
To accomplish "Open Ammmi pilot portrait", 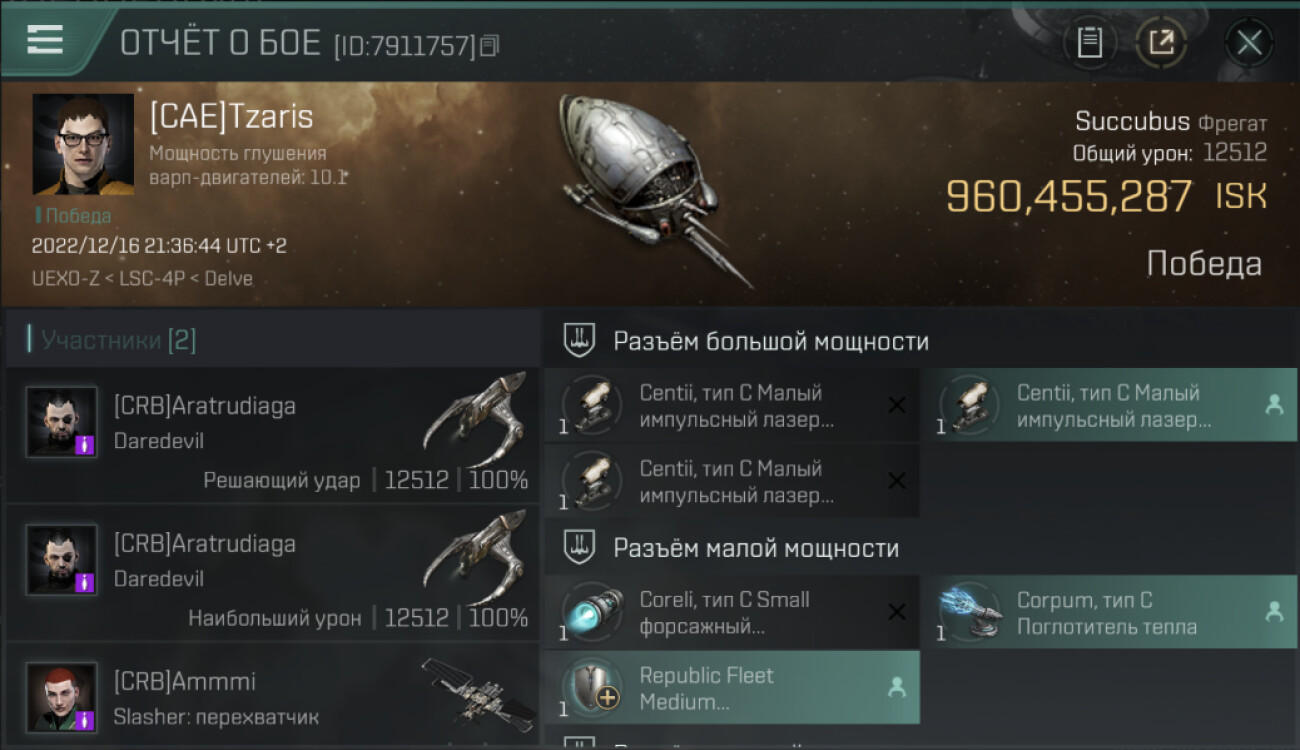I will pos(62,697).
